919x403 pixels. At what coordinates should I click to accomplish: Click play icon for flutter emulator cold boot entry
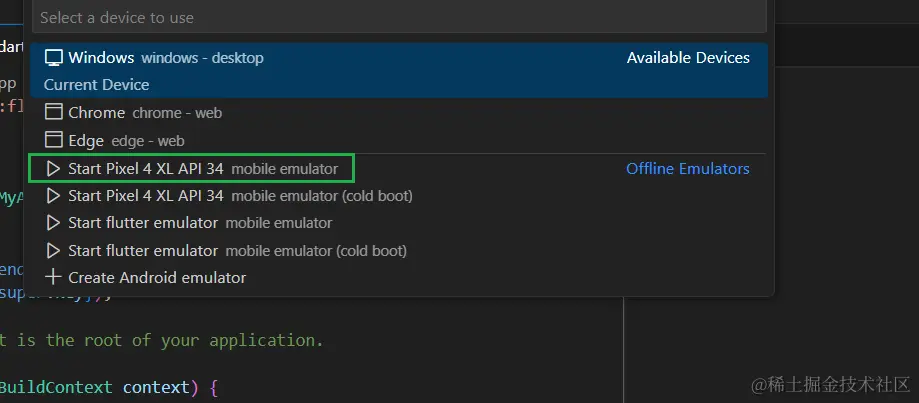[x=53, y=251]
